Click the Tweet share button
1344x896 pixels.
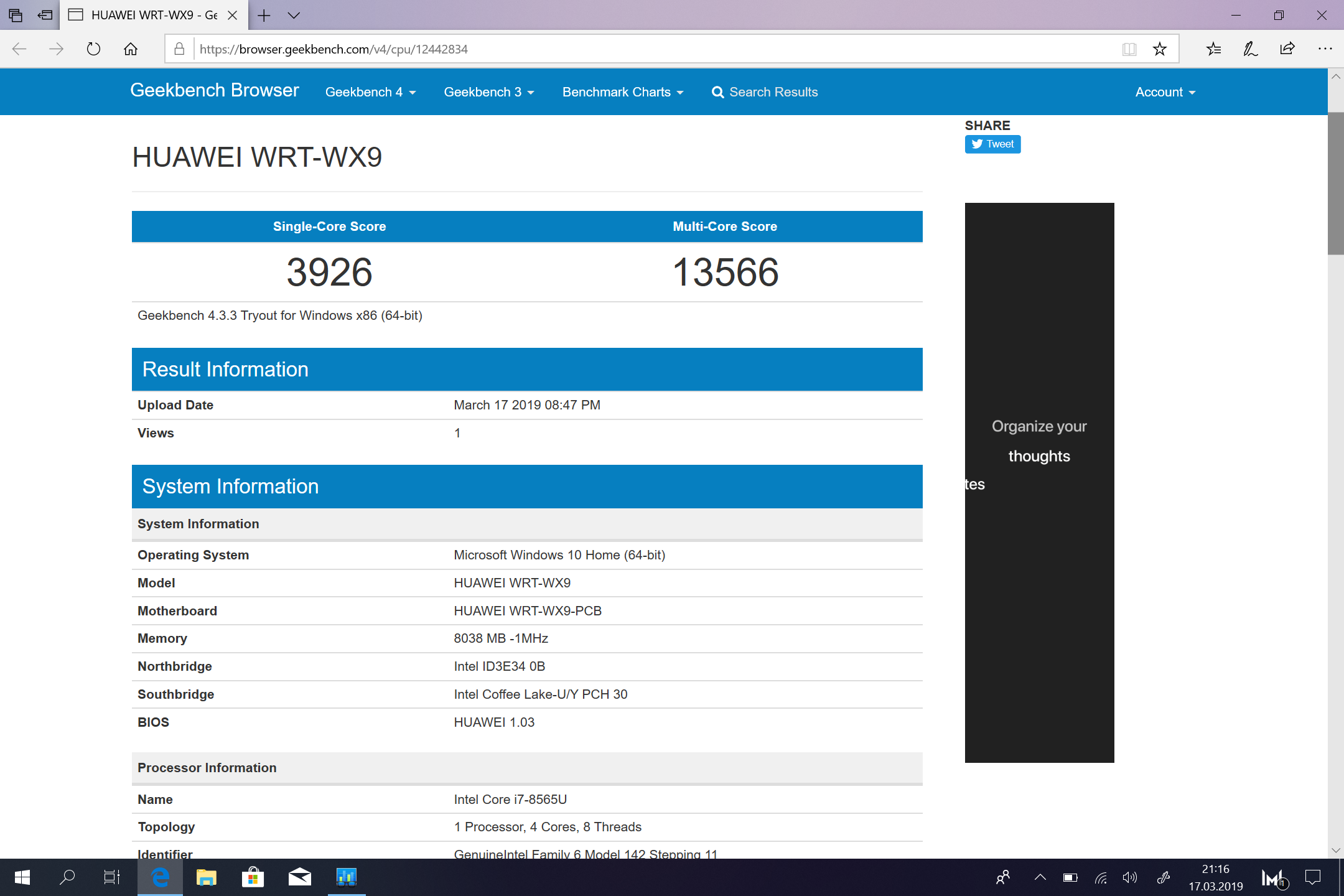pyautogui.click(x=993, y=144)
